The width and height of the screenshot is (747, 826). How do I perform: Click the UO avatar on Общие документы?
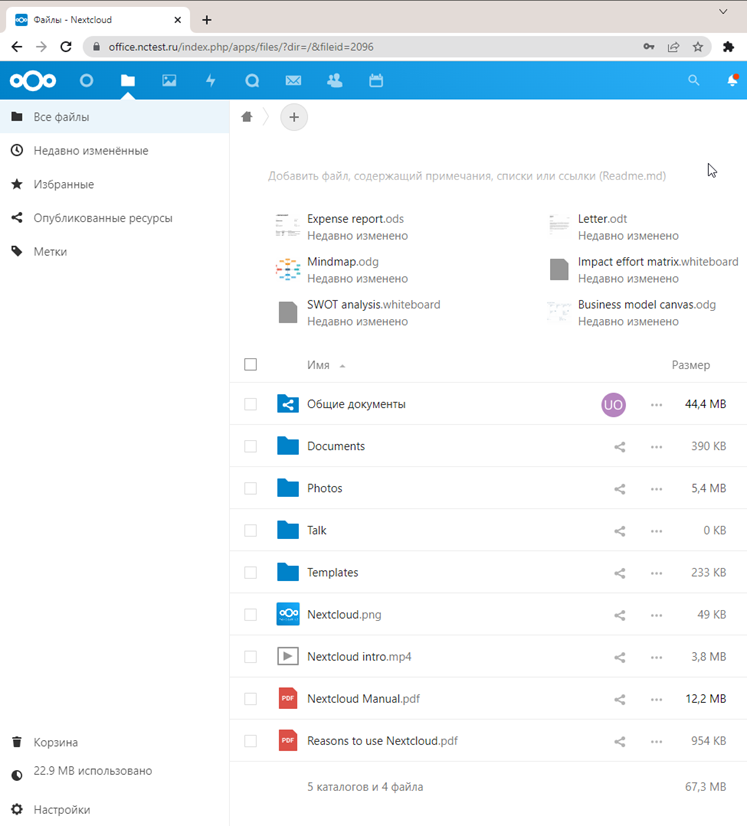pyautogui.click(x=613, y=405)
